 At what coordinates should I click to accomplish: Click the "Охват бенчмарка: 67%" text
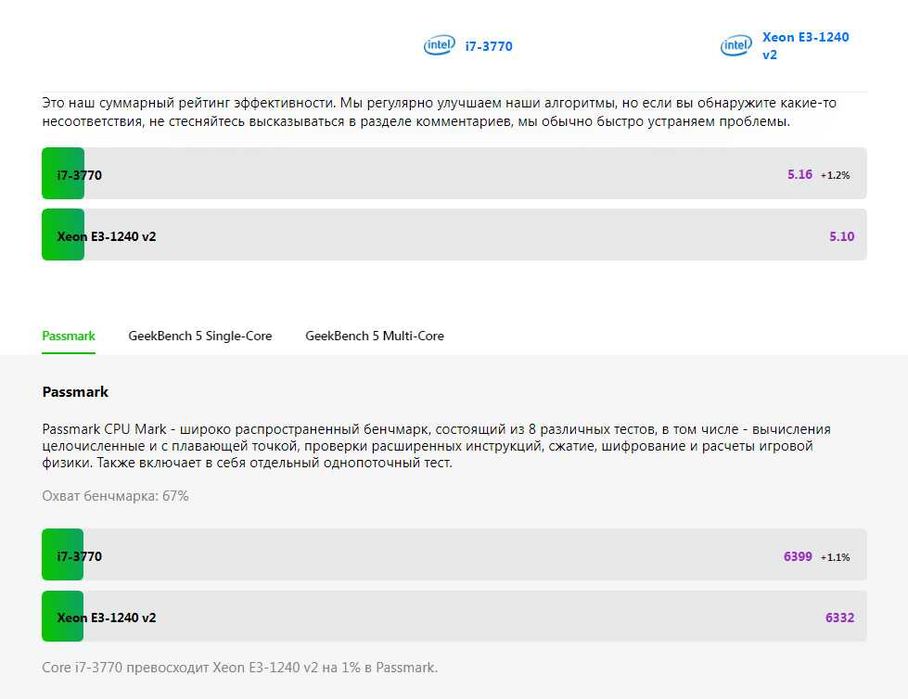(115, 496)
